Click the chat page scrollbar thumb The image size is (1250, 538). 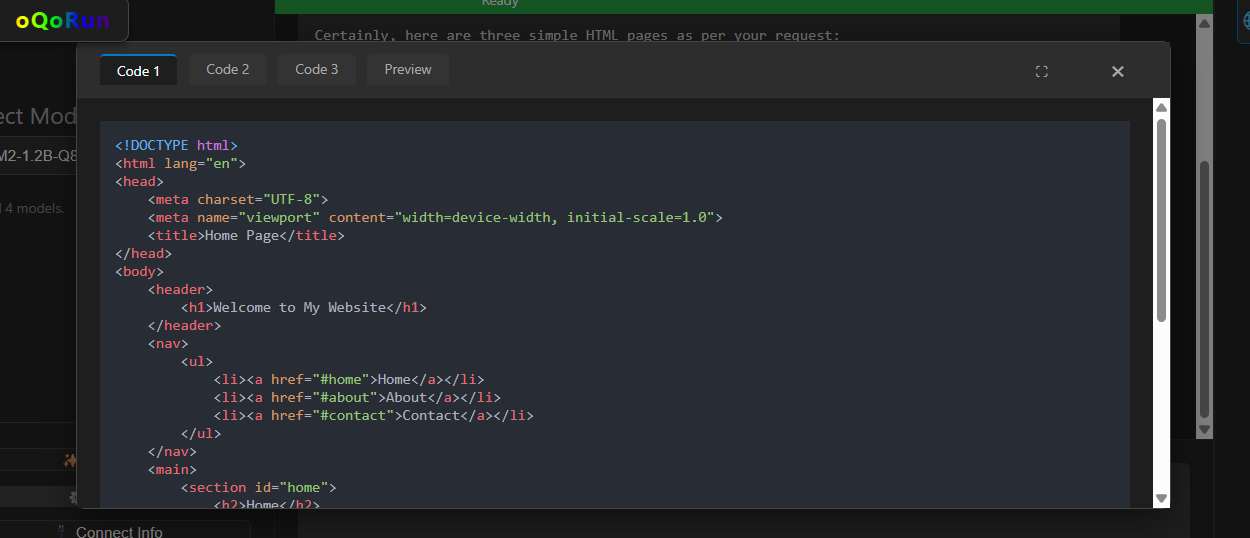tap(1205, 290)
